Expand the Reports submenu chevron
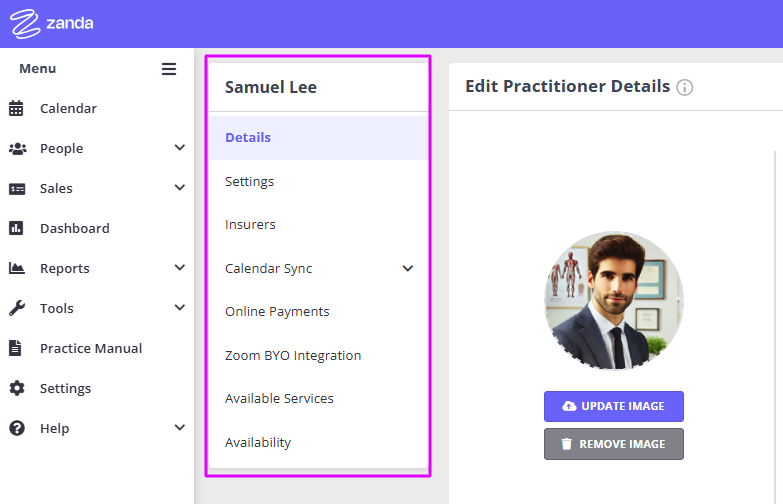783x504 pixels. 180,268
